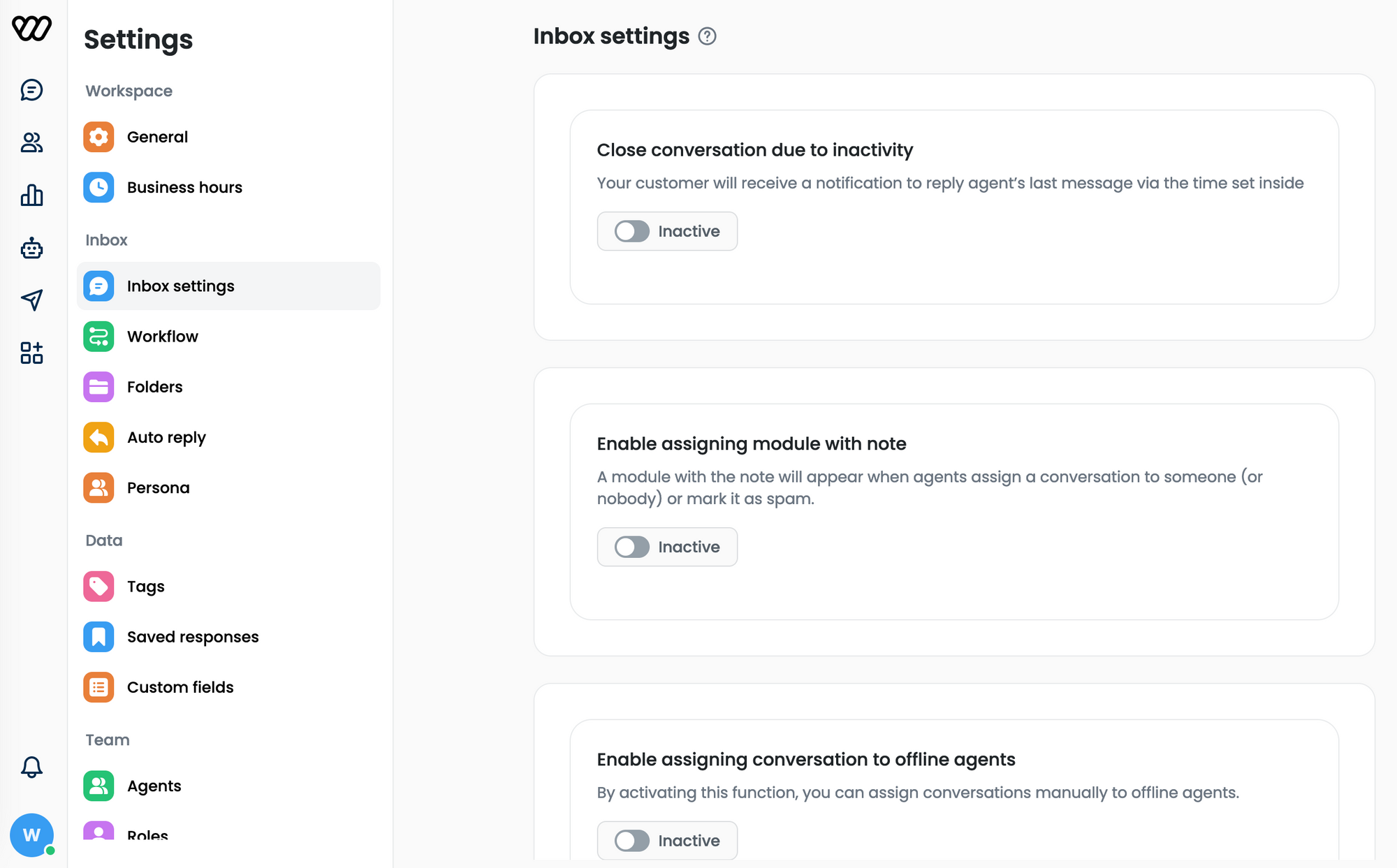Click the purple Folders icon

[98, 387]
